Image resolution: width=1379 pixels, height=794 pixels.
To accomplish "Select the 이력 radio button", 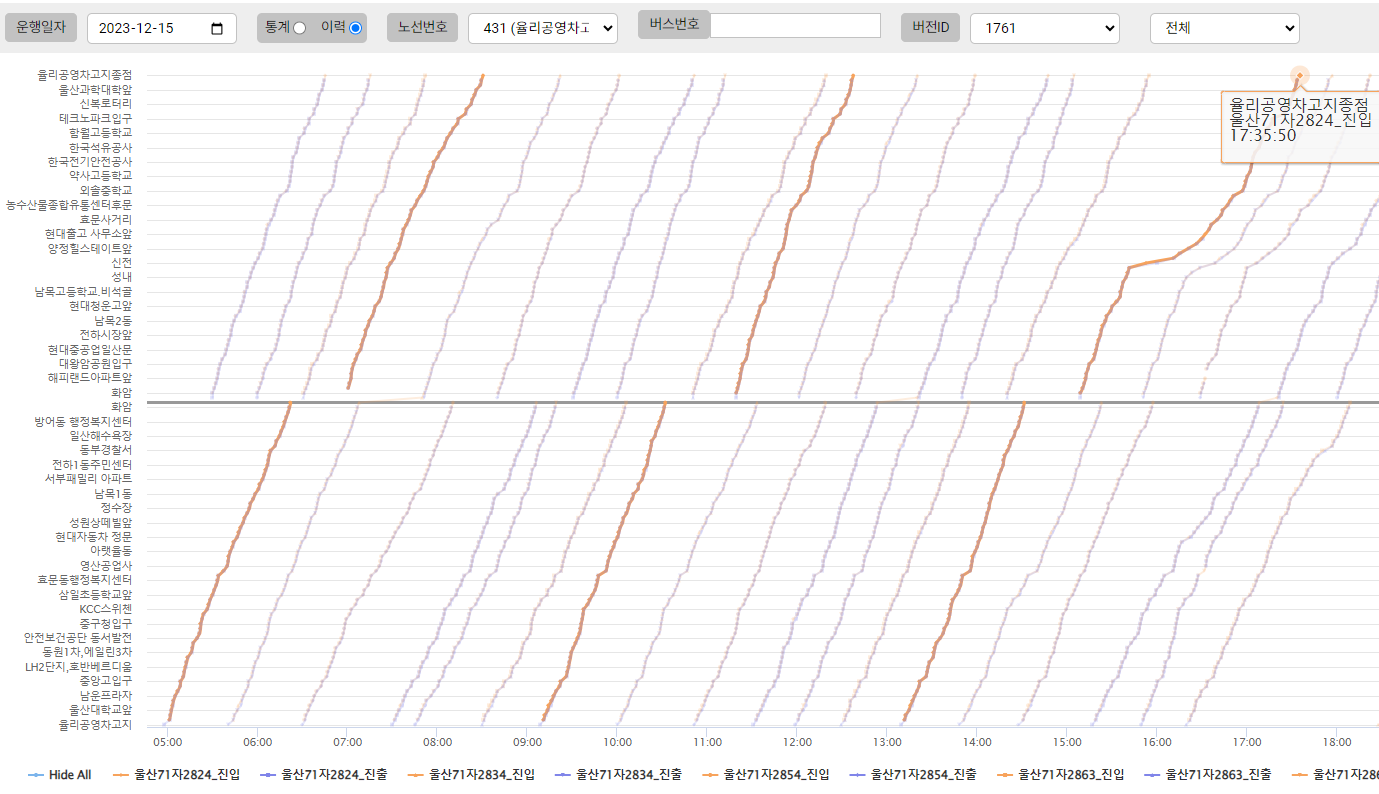I will [x=355, y=28].
